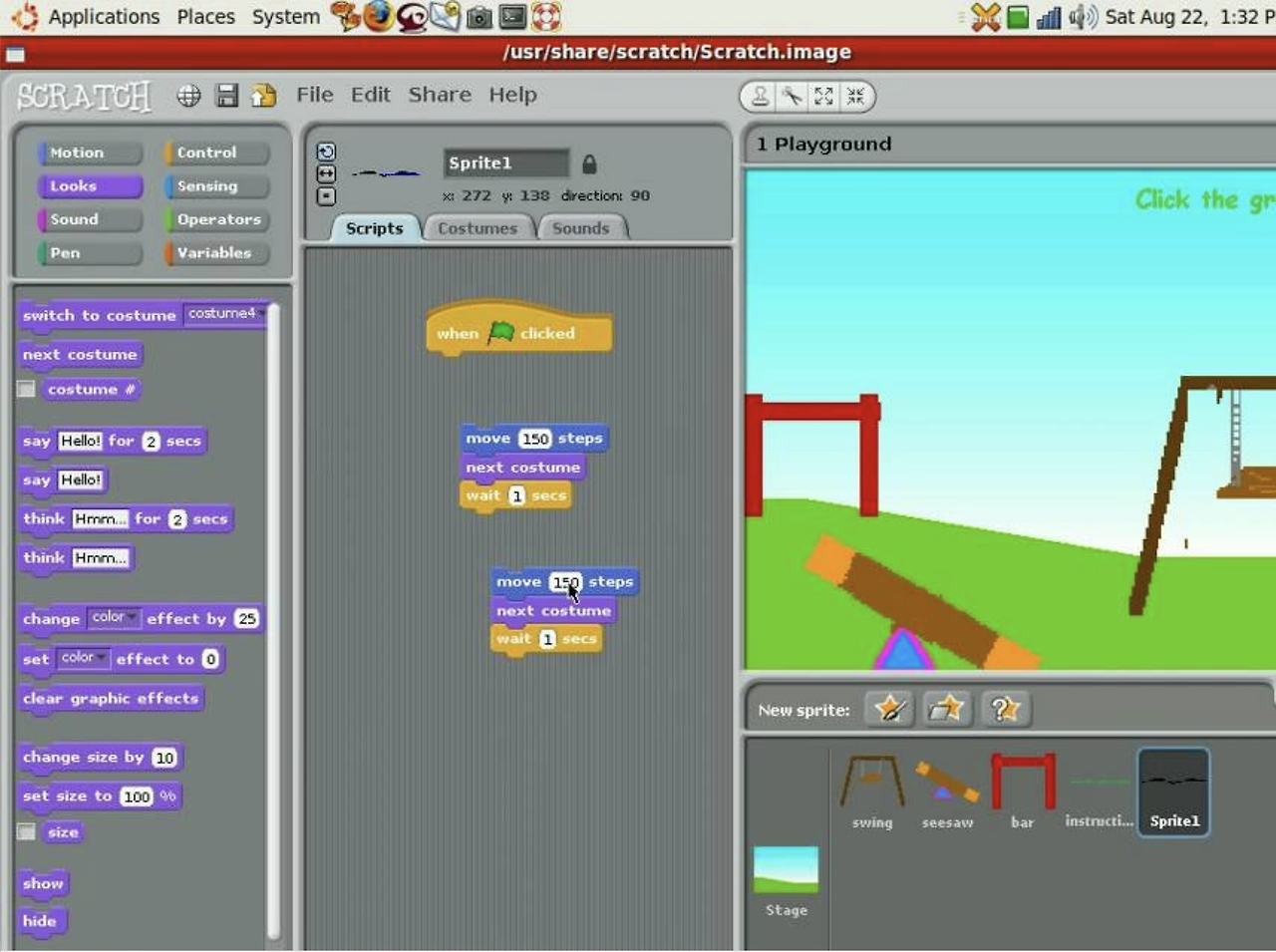Select the Delete scissors tool
Image resolution: width=1276 pixels, height=952 pixels.
tap(792, 96)
